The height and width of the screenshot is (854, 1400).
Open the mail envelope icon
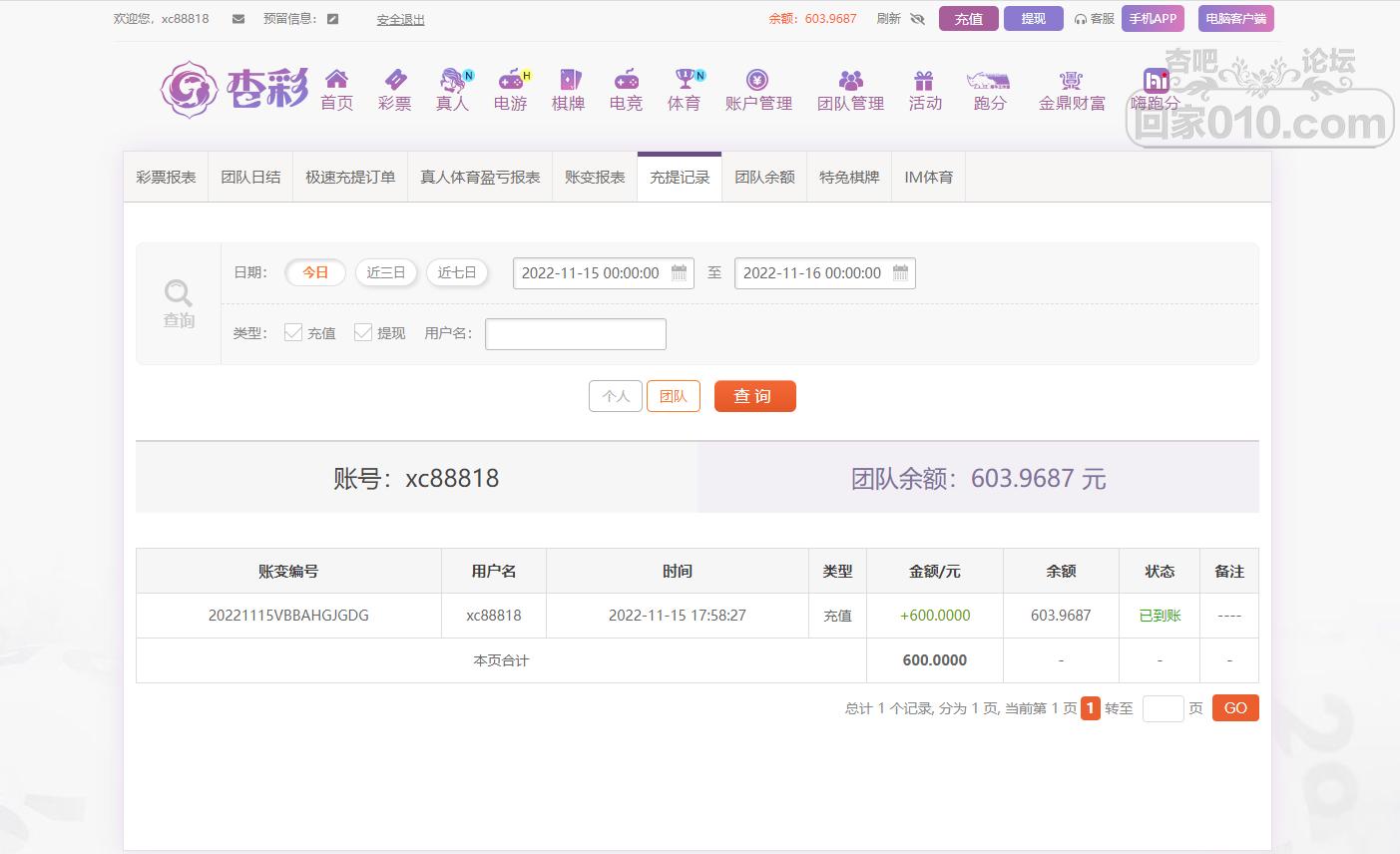238,19
